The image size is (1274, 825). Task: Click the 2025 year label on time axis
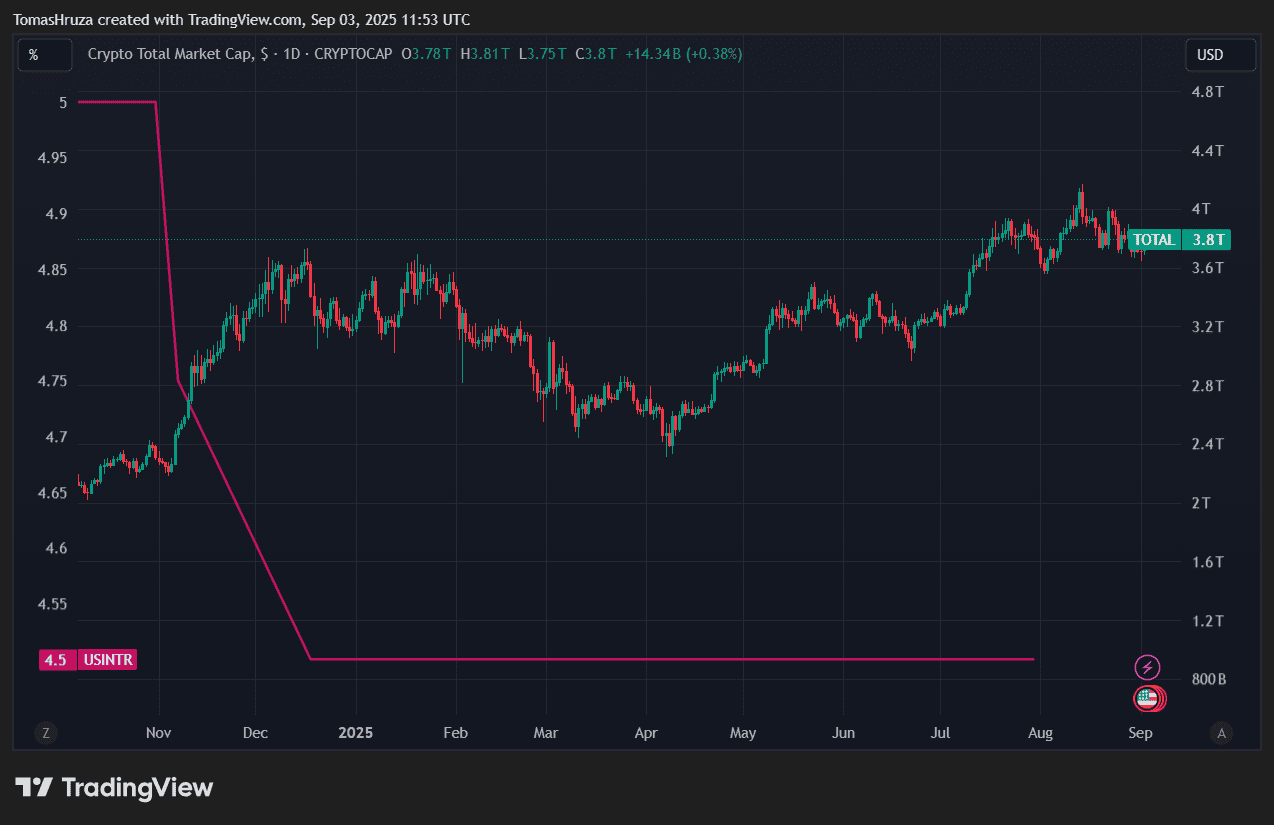coord(355,733)
